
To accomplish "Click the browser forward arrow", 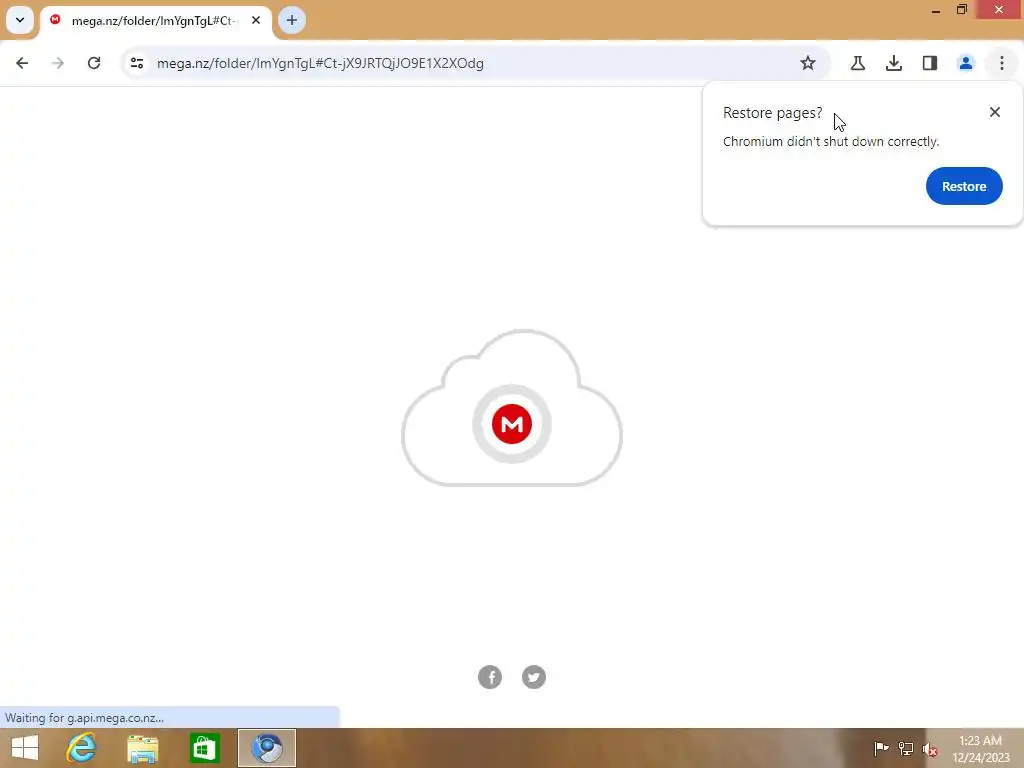I will [x=58, y=63].
